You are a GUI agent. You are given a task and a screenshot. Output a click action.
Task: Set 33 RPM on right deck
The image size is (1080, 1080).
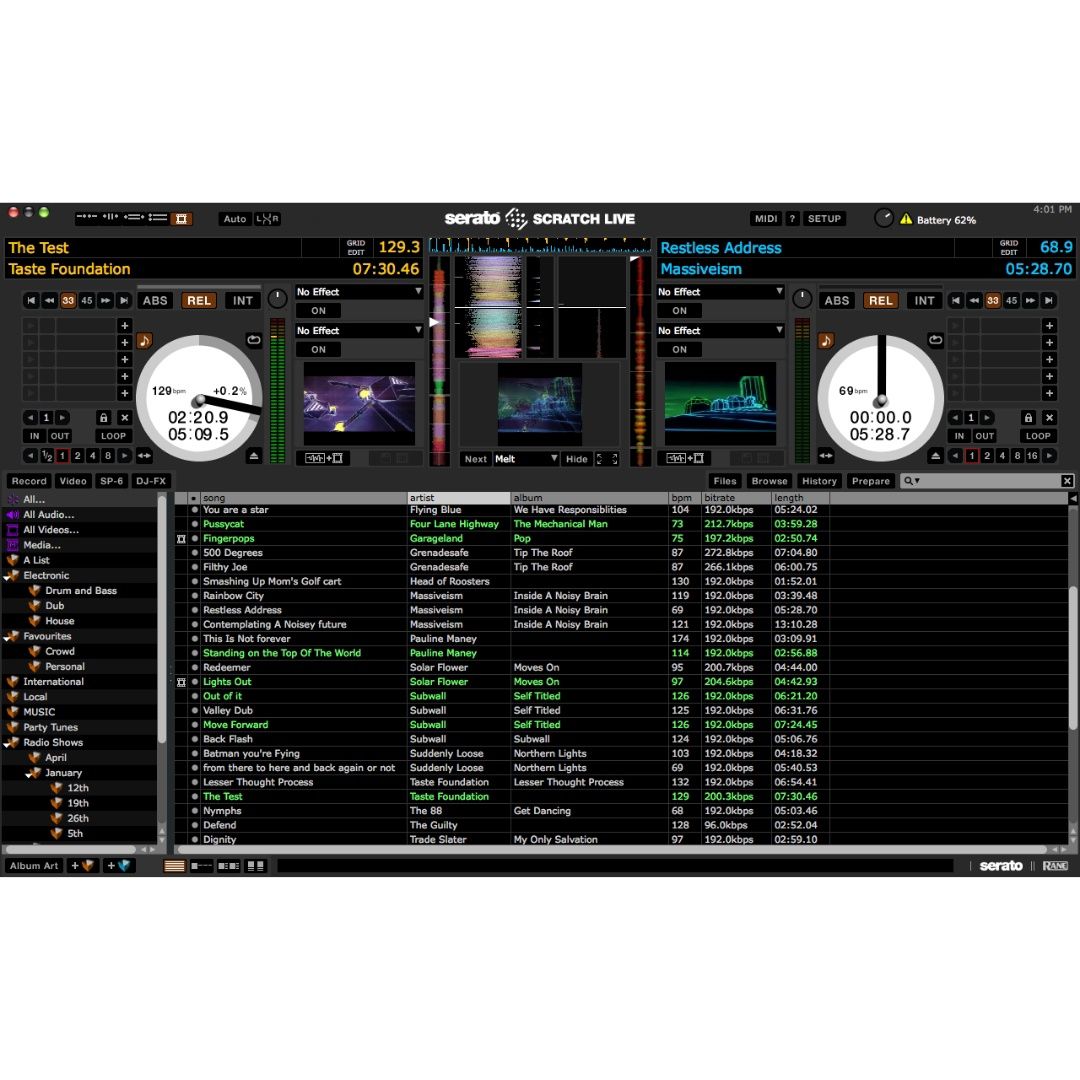[993, 300]
